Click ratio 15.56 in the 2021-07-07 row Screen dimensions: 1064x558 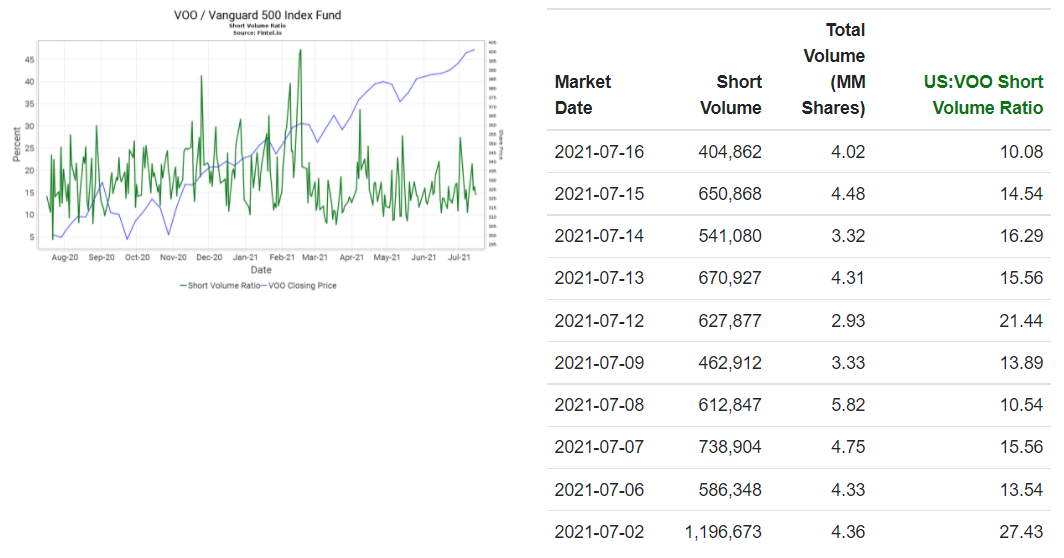click(1021, 447)
